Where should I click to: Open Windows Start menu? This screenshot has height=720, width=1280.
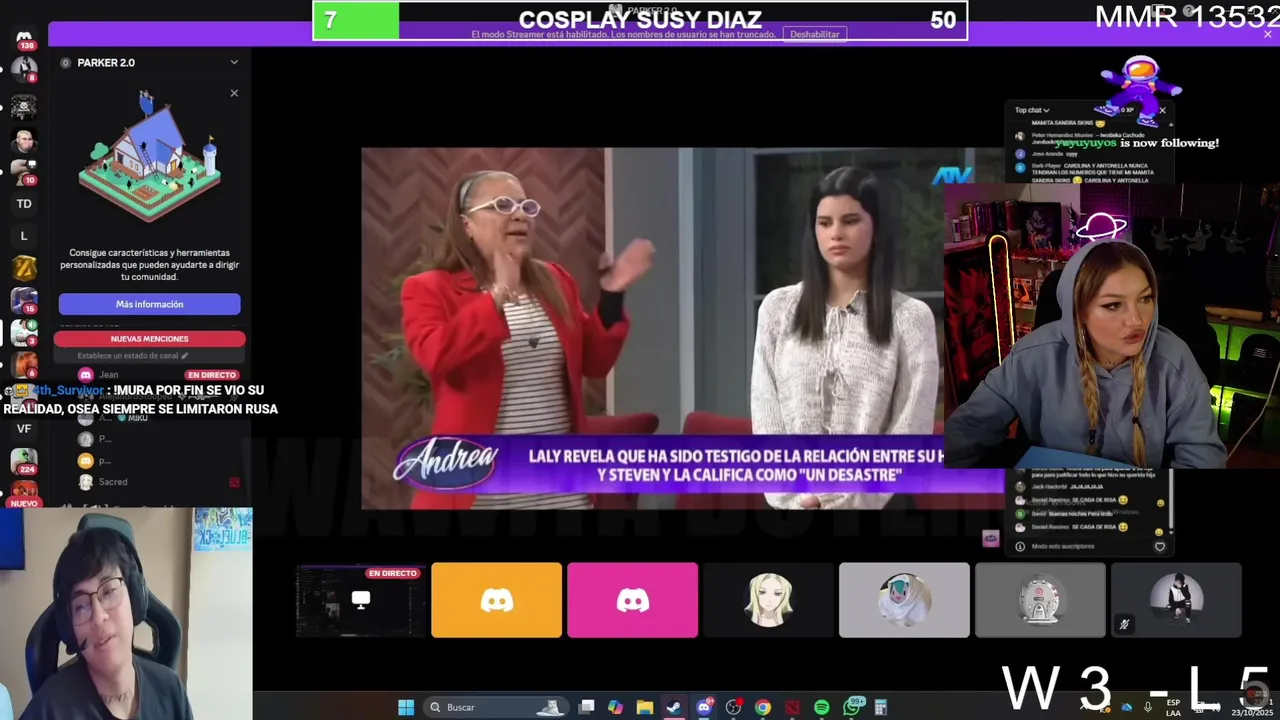point(406,707)
